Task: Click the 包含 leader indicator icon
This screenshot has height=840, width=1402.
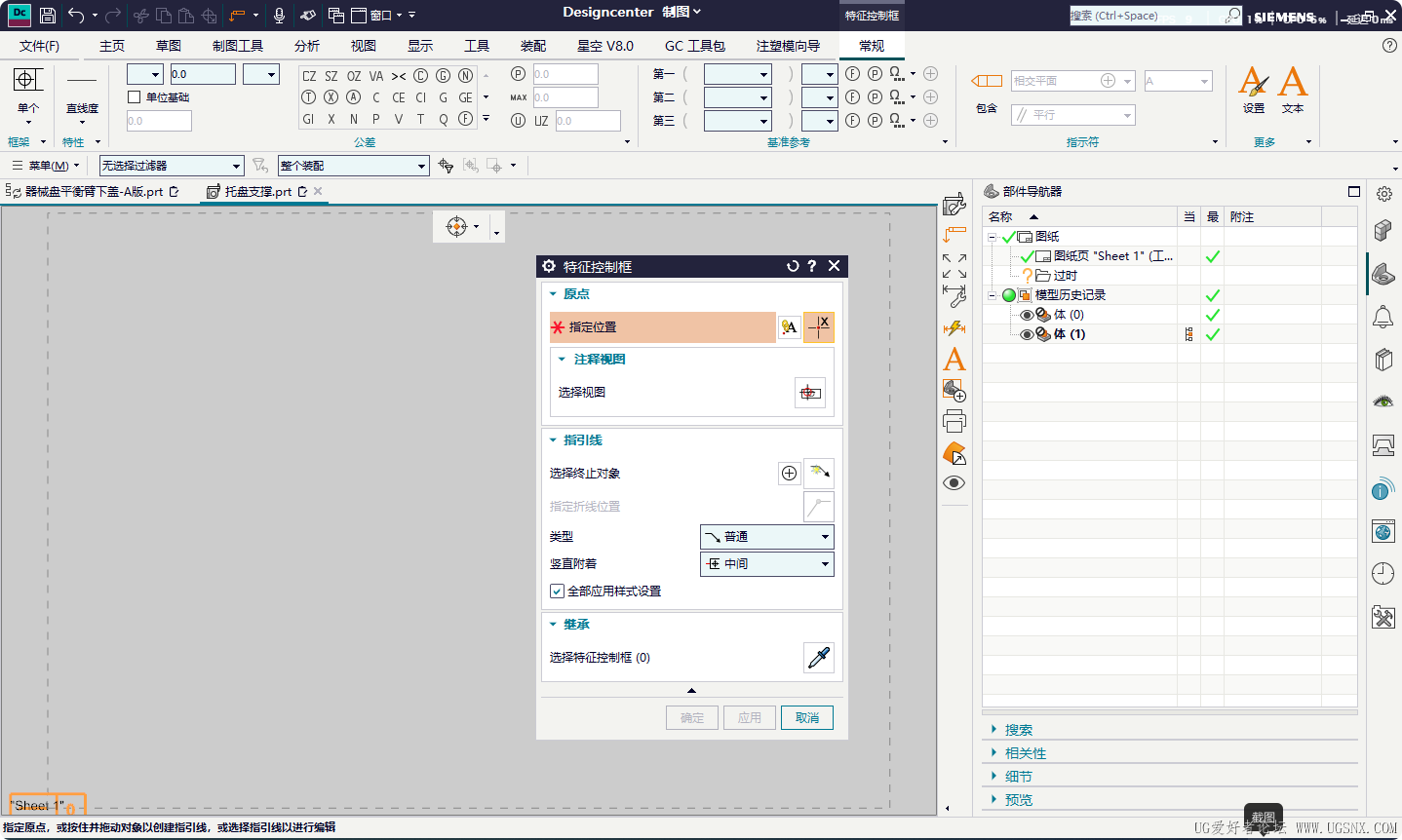Action: tap(987, 81)
